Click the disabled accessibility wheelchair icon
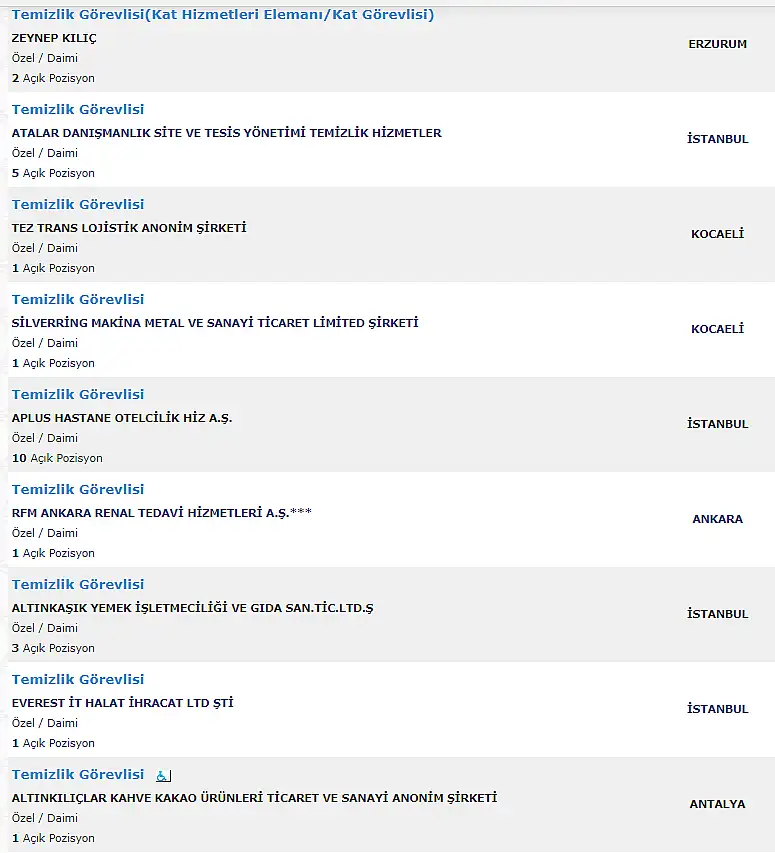This screenshot has height=853, width=775. pos(163,776)
